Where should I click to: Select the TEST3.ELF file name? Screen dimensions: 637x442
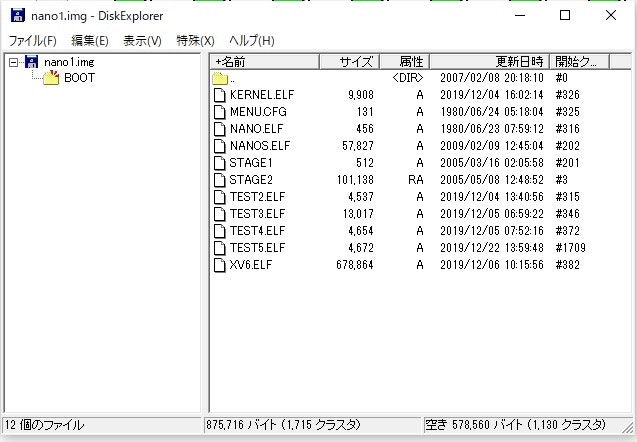tap(257, 214)
